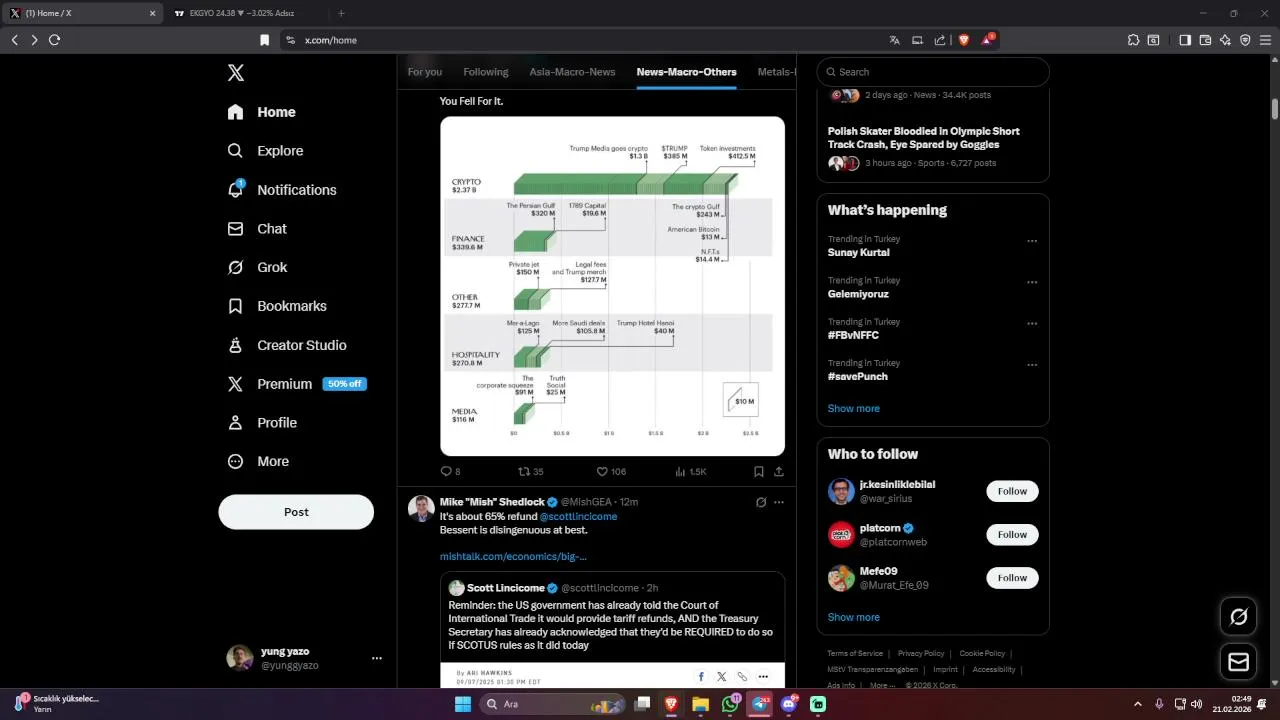1280x720 pixels.
Task: Open Bookmarks in the sidebar
Action: 277,306
